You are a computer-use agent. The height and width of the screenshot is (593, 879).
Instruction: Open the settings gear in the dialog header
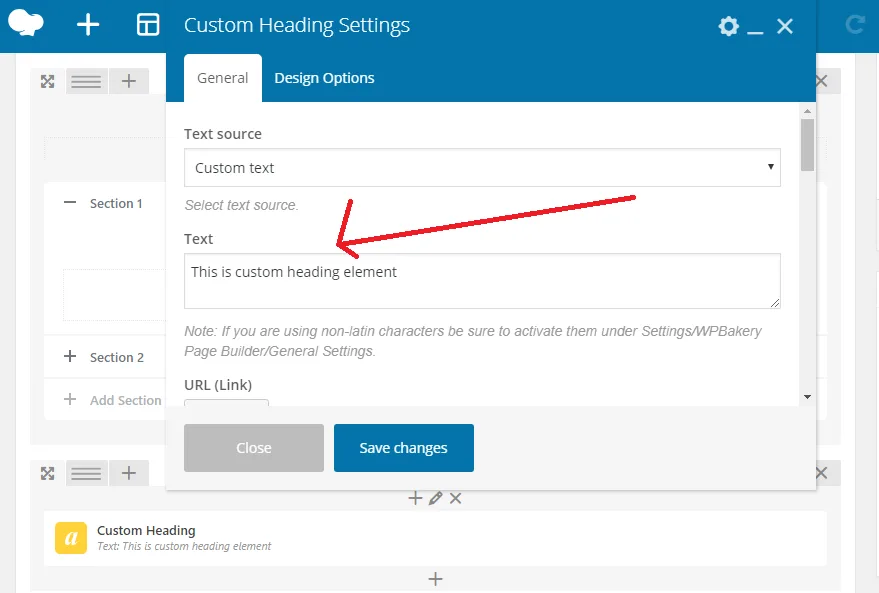pos(729,27)
